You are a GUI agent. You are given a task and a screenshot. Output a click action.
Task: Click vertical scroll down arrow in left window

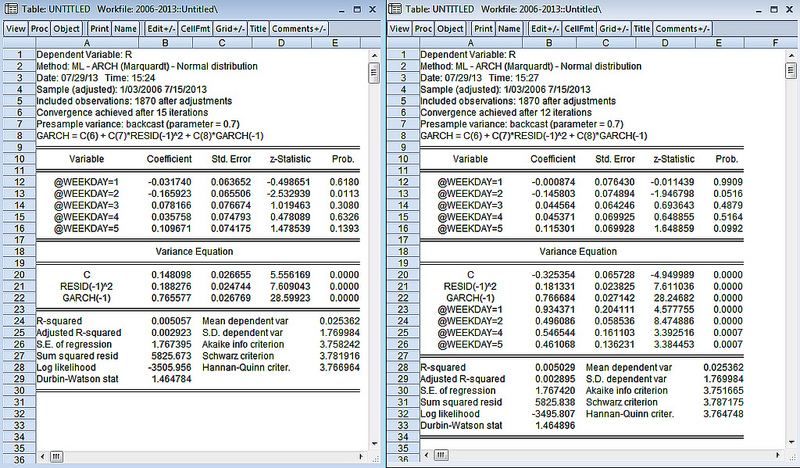pyautogui.click(x=374, y=444)
